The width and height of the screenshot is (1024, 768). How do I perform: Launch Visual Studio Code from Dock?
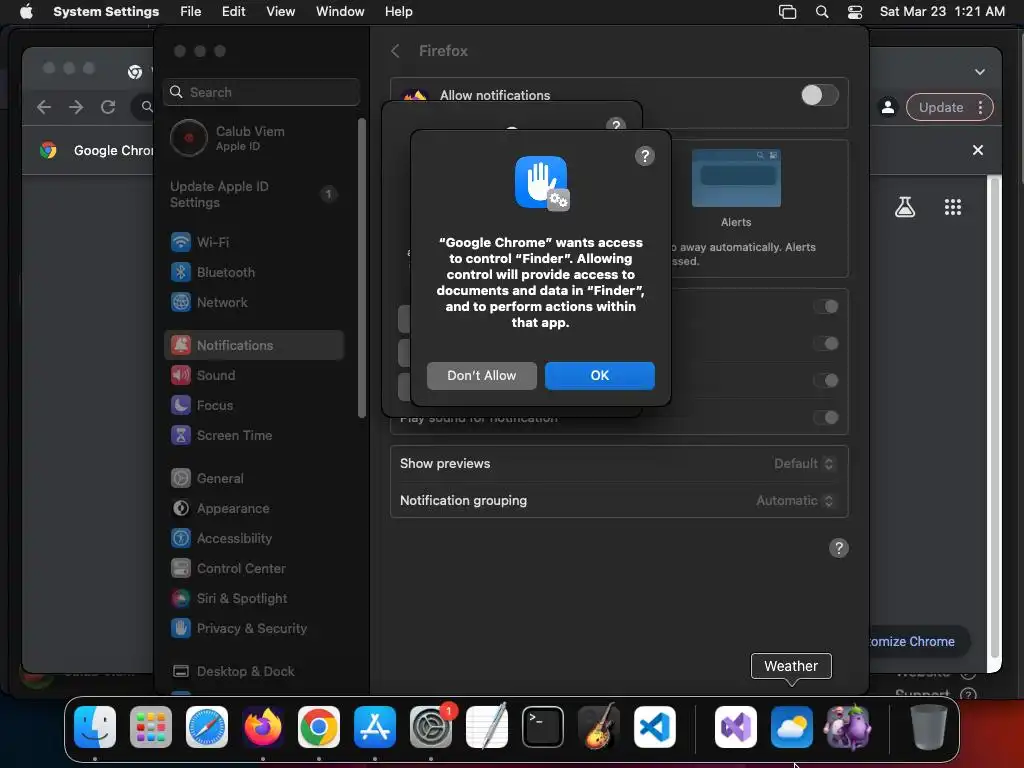(655, 727)
